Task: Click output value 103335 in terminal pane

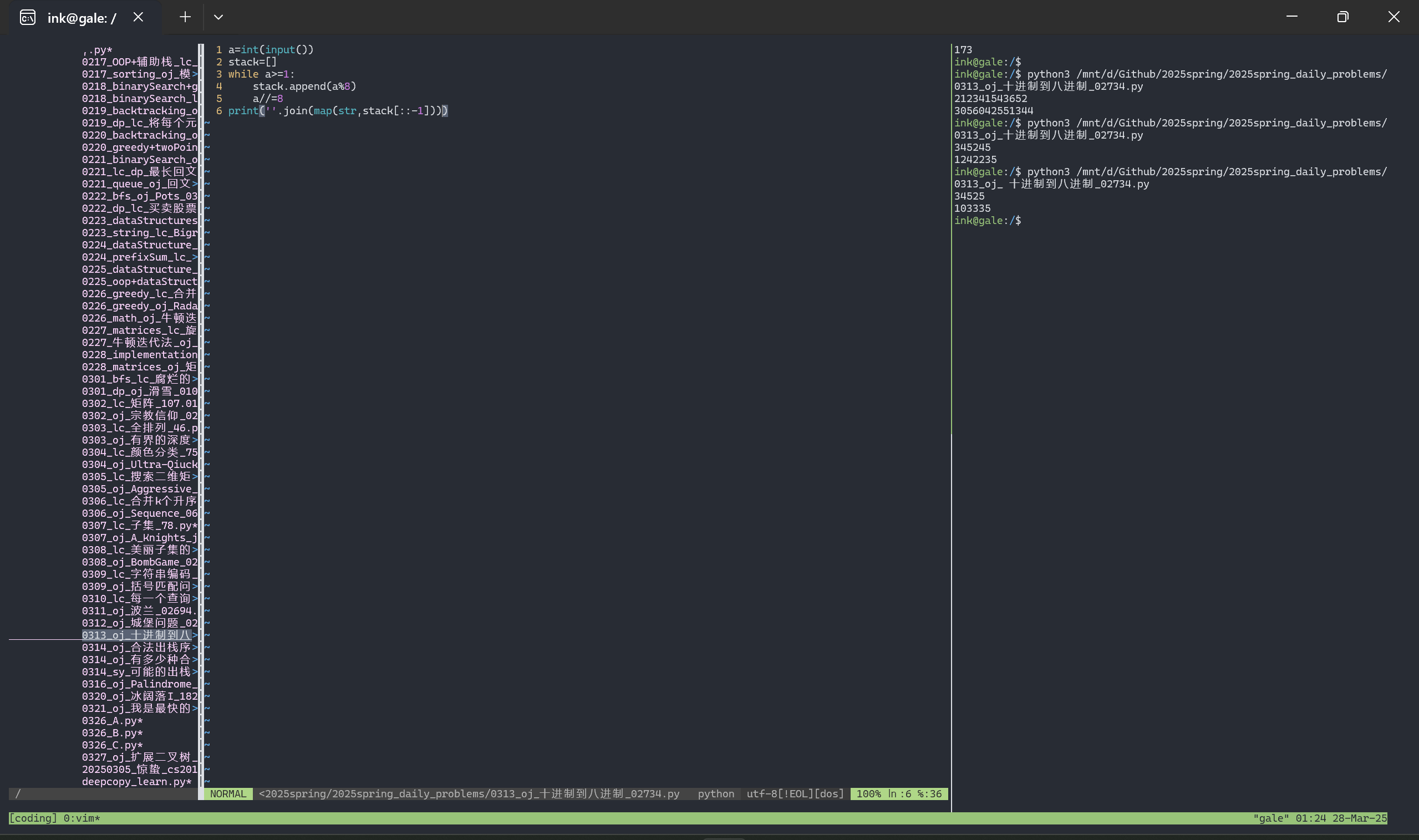Action: click(973, 208)
